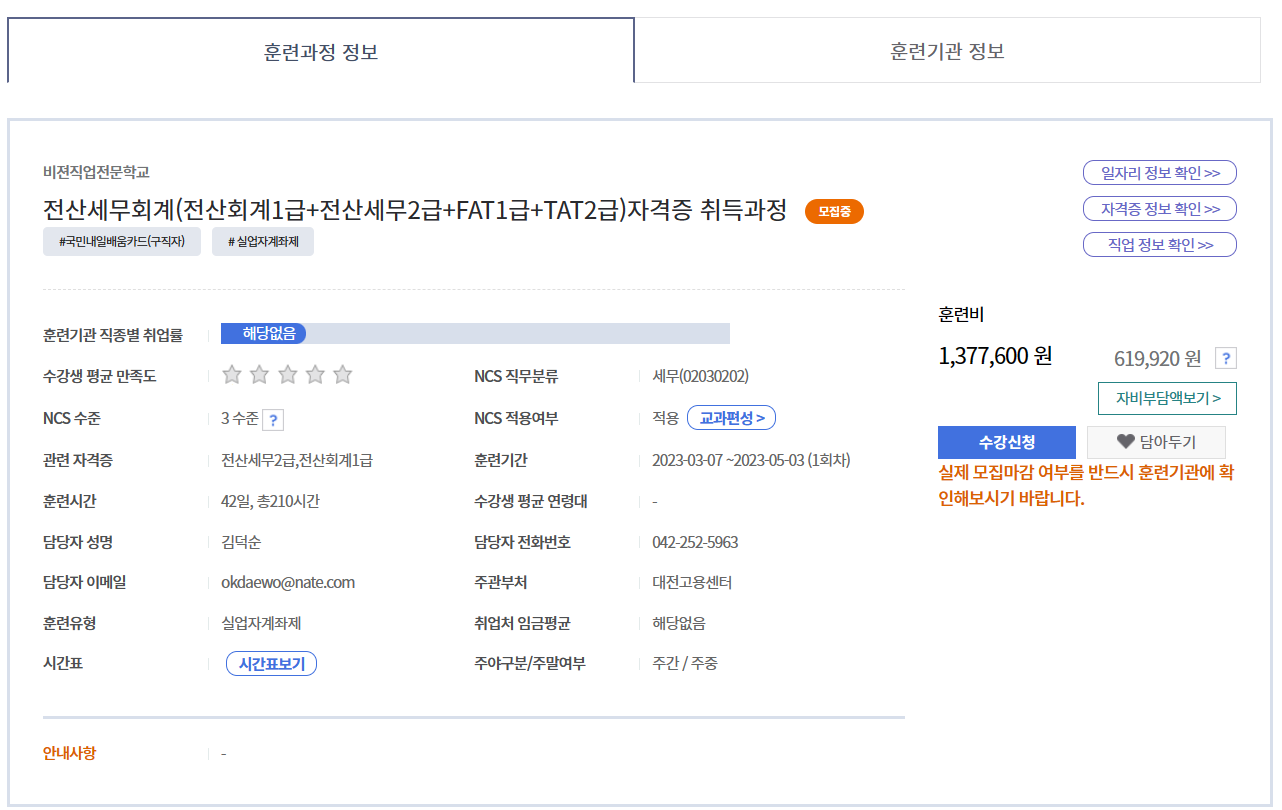1282x810 pixels.
Task: Click the contact name 김덕순
Action: (241, 542)
